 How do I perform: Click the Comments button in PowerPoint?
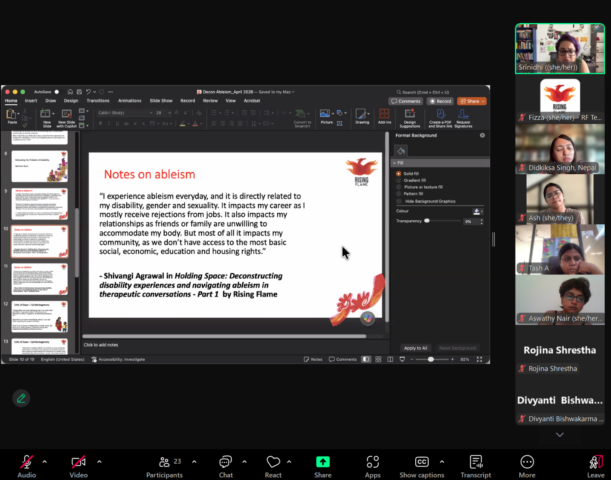tap(406, 101)
